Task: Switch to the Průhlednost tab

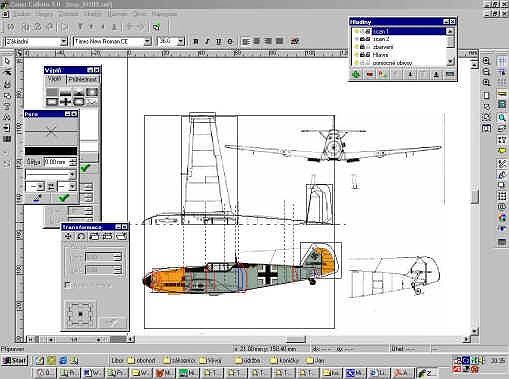Action: click(83, 79)
